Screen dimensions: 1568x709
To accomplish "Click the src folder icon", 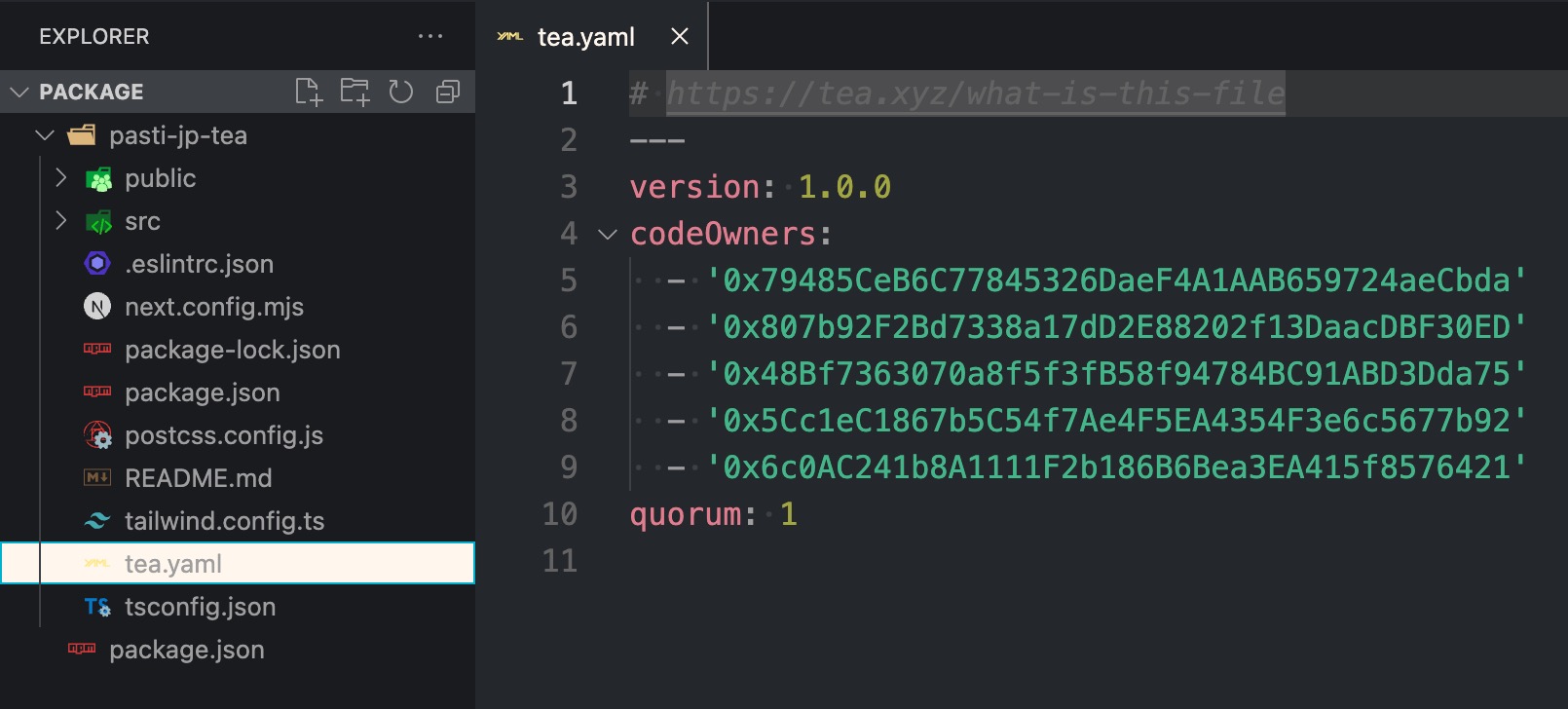I will pyautogui.click(x=98, y=222).
